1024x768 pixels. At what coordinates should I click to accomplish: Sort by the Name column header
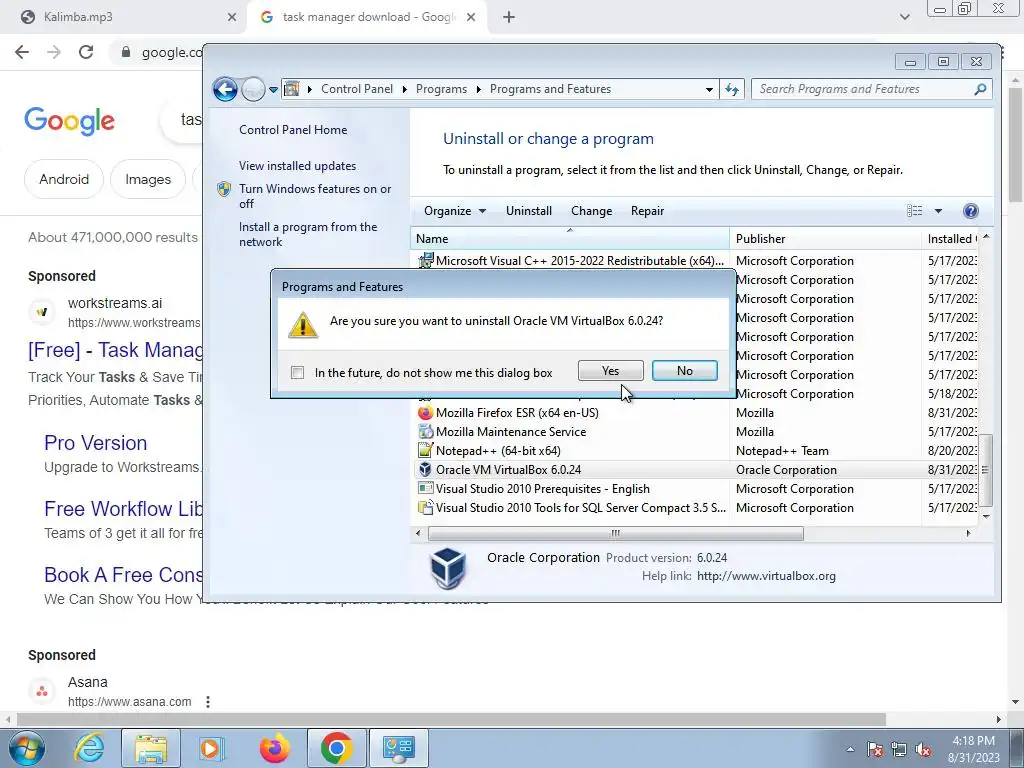[569, 239]
